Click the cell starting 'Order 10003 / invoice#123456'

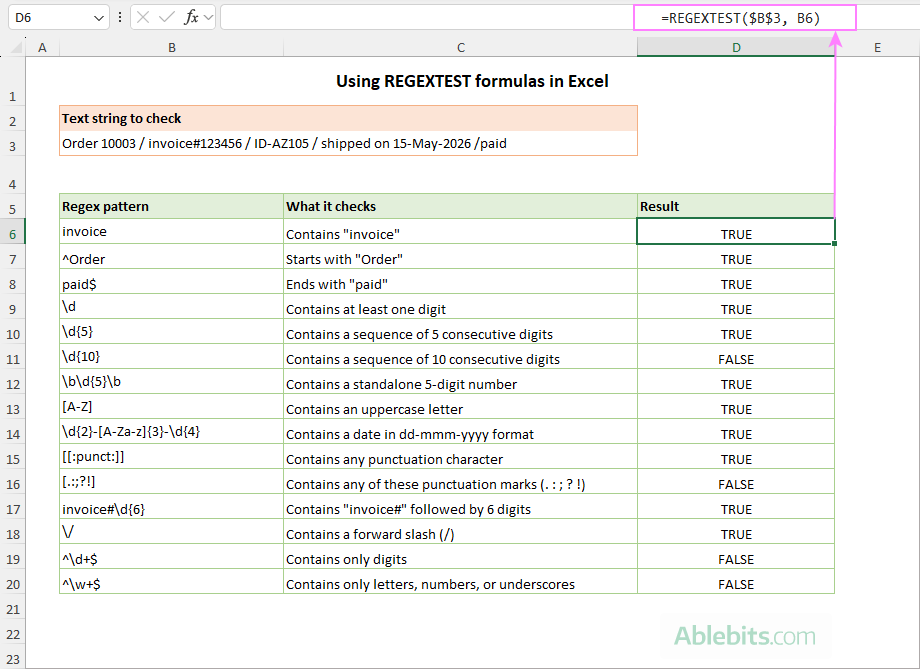(x=348, y=143)
